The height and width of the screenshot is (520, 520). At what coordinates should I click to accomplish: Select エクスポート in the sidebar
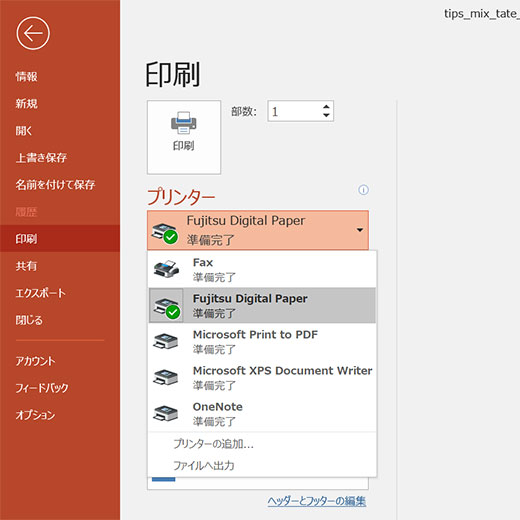click(x=41, y=293)
